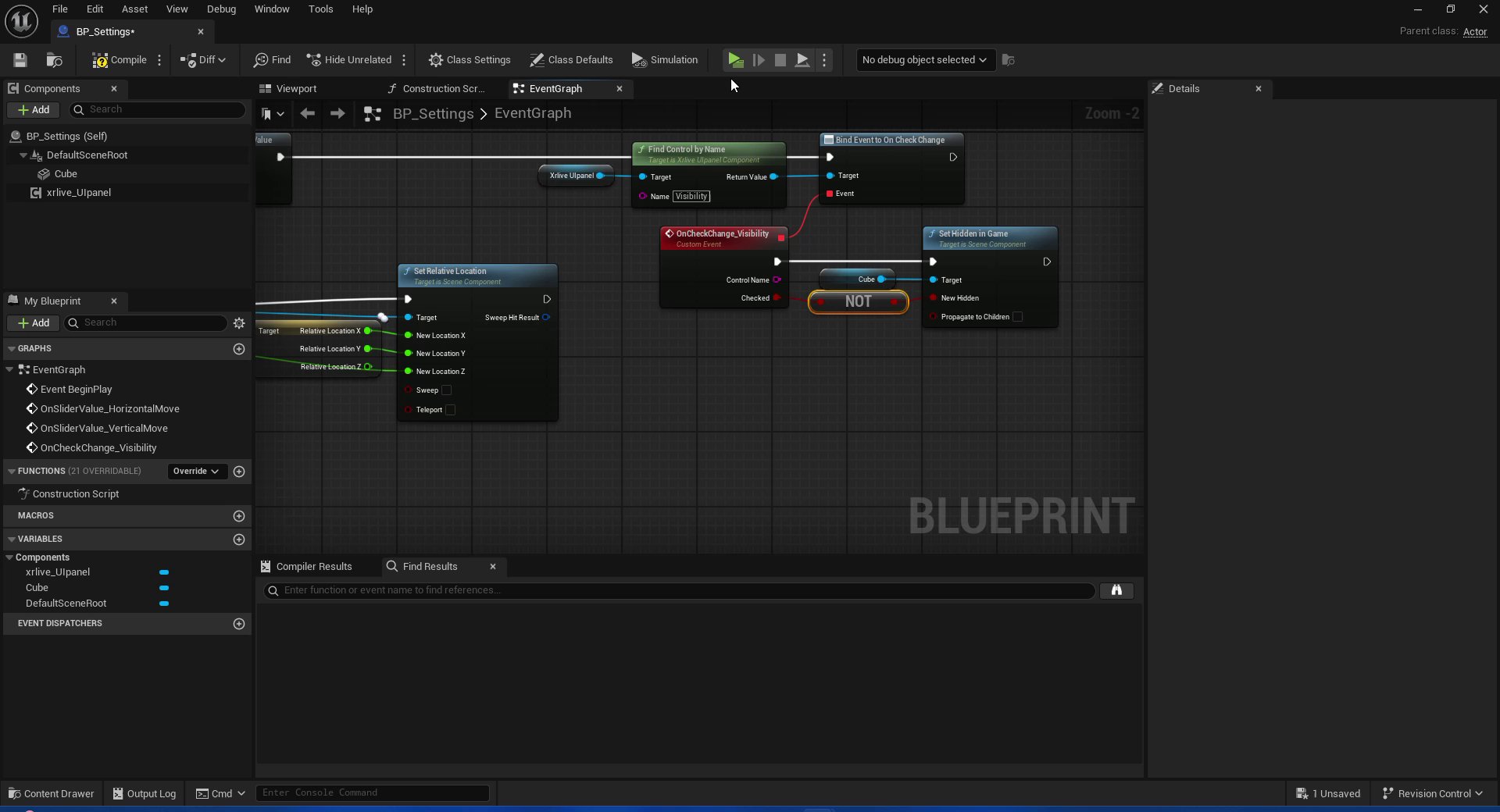Click the Visibility name field on node
The width and height of the screenshot is (1500, 812).
(691, 197)
